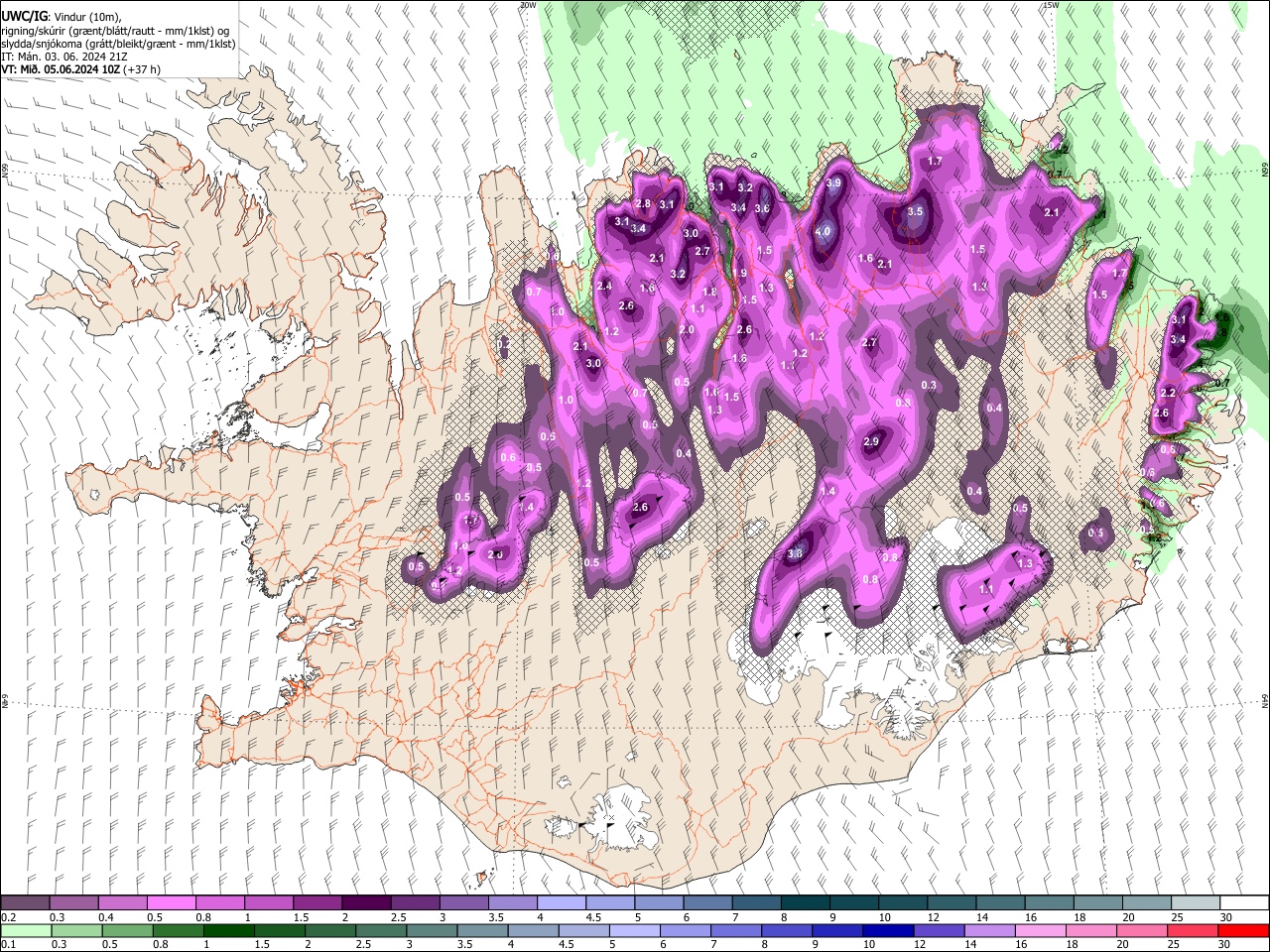Screen dimensions: 1270x952
Task: Click the bottom-row legend swatch labeled 2.5
Action: pyautogui.click(x=381, y=930)
